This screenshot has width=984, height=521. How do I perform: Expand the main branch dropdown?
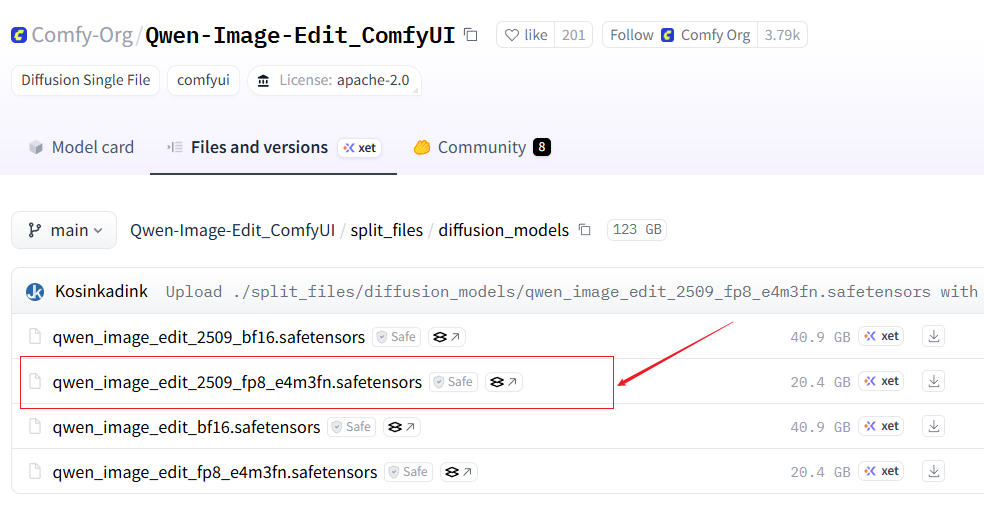tap(64, 230)
